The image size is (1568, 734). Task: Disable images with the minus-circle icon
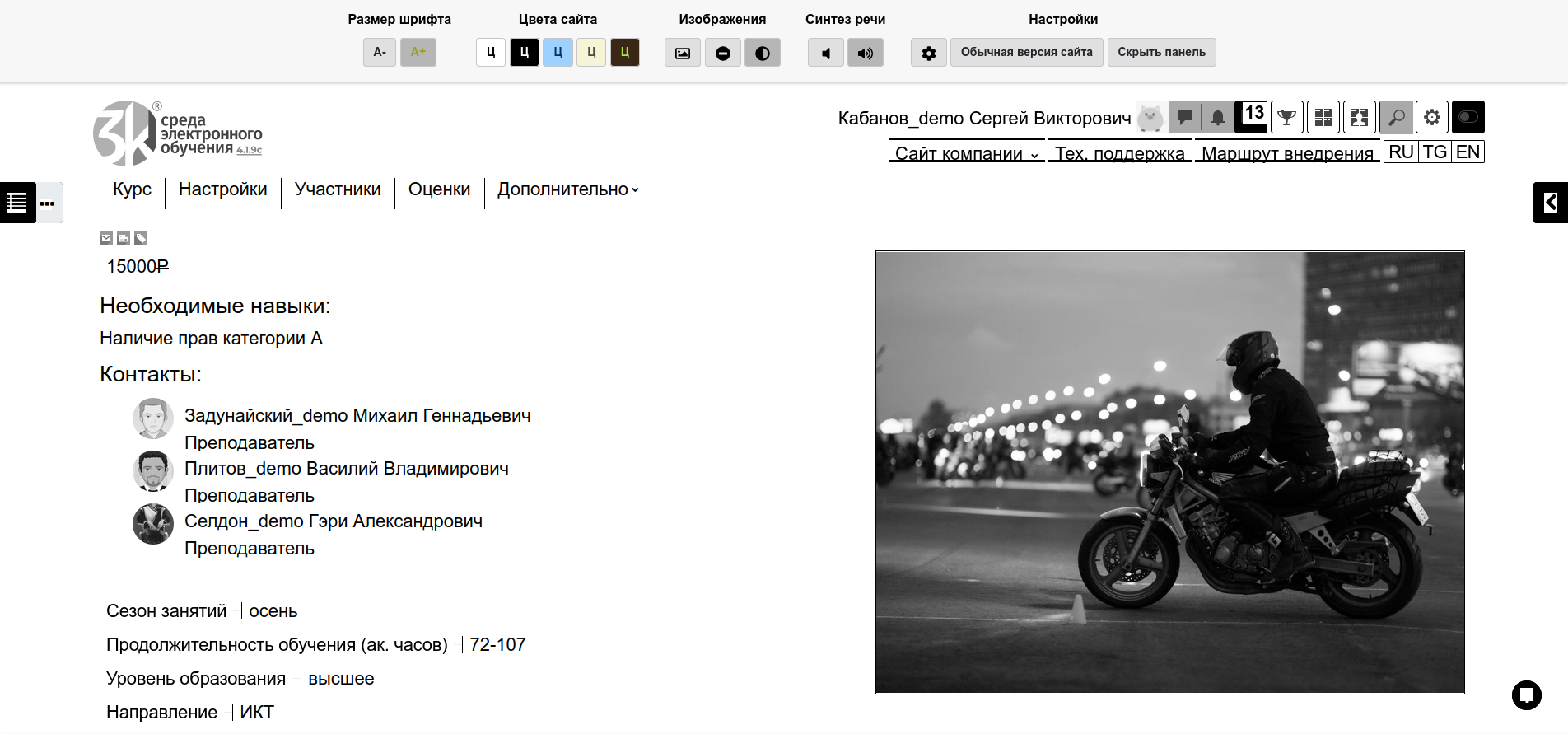(x=723, y=53)
